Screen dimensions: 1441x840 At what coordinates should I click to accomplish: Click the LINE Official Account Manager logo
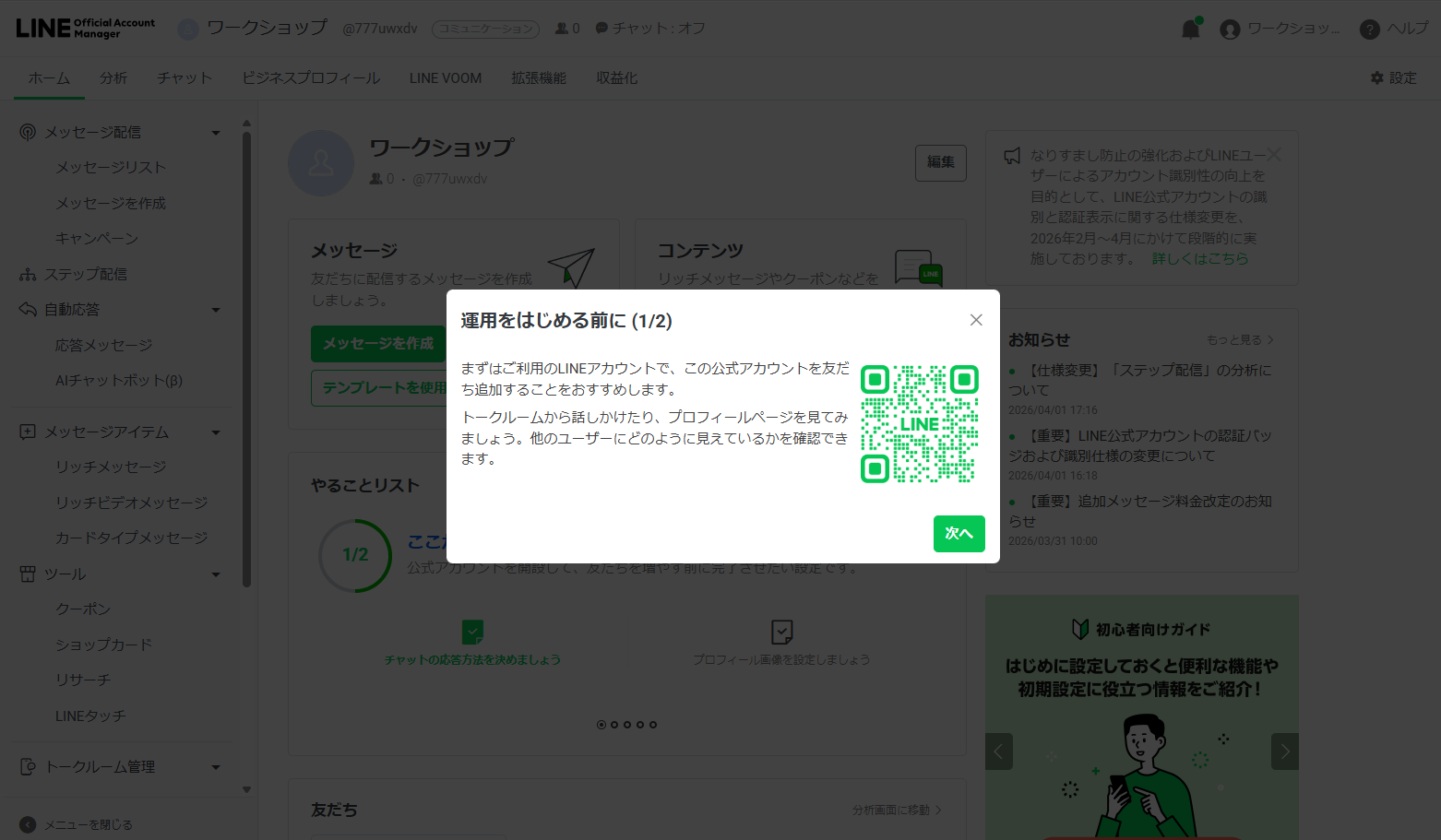(85, 28)
